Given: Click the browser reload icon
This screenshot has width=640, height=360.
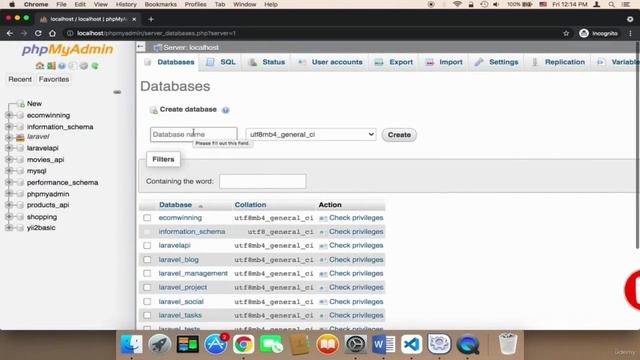Looking at the screenshot, I should (x=38, y=33).
